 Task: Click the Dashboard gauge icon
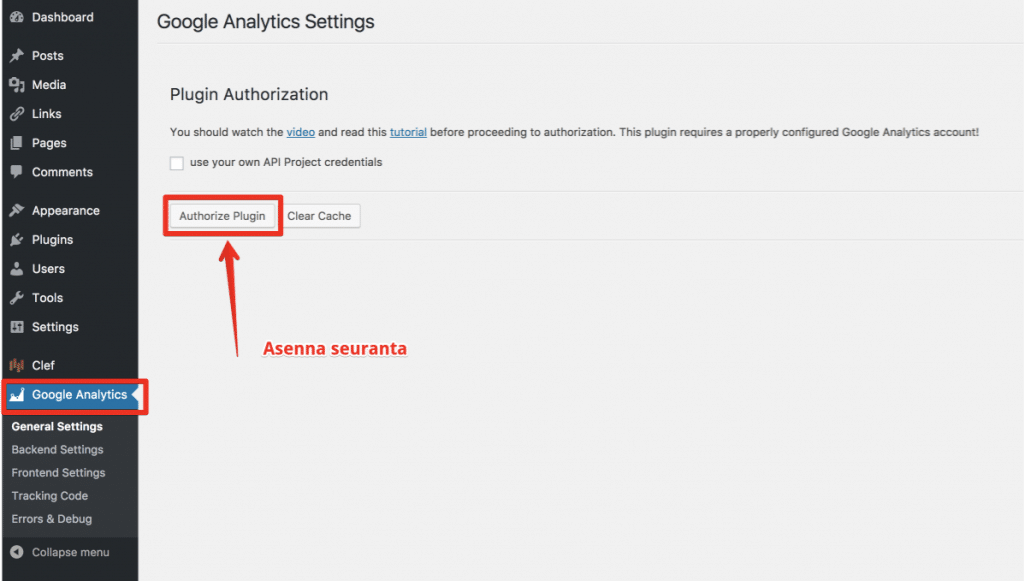click(17, 18)
